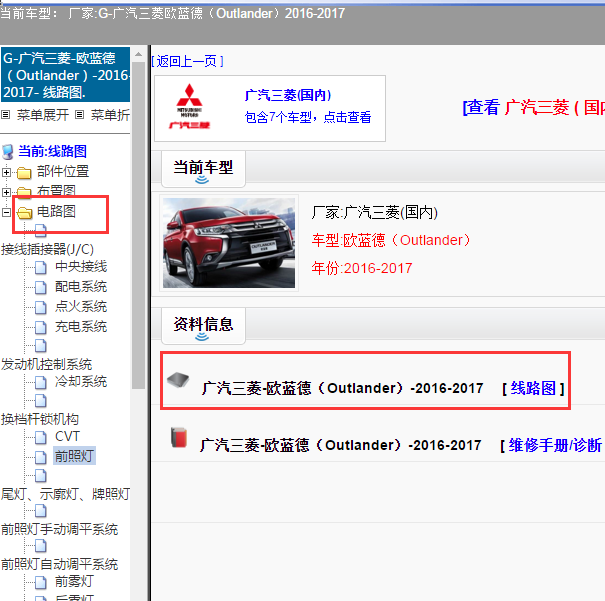The width and height of the screenshot is (605, 601).
Task: Click 菜单展开 expand-all icon
Action: (x=6, y=115)
